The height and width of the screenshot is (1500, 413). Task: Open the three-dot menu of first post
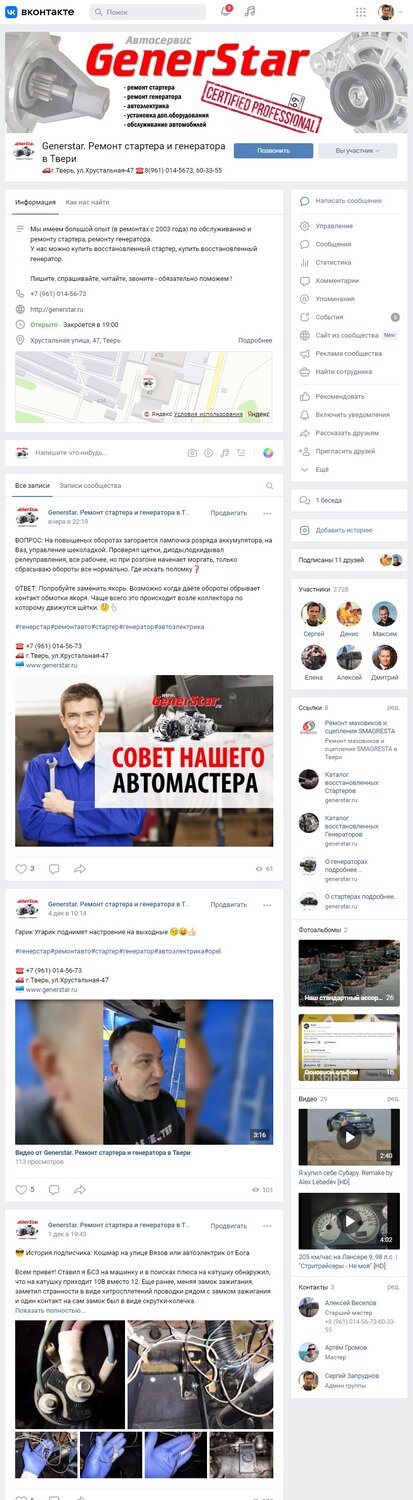pyautogui.click(x=267, y=512)
